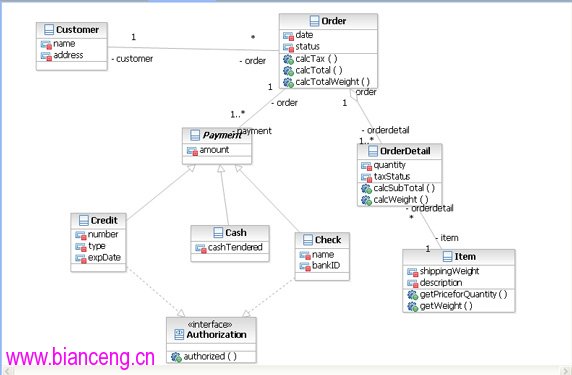The image size is (572, 375).
Task: Select the OrderDetail class title
Action: 405,151
